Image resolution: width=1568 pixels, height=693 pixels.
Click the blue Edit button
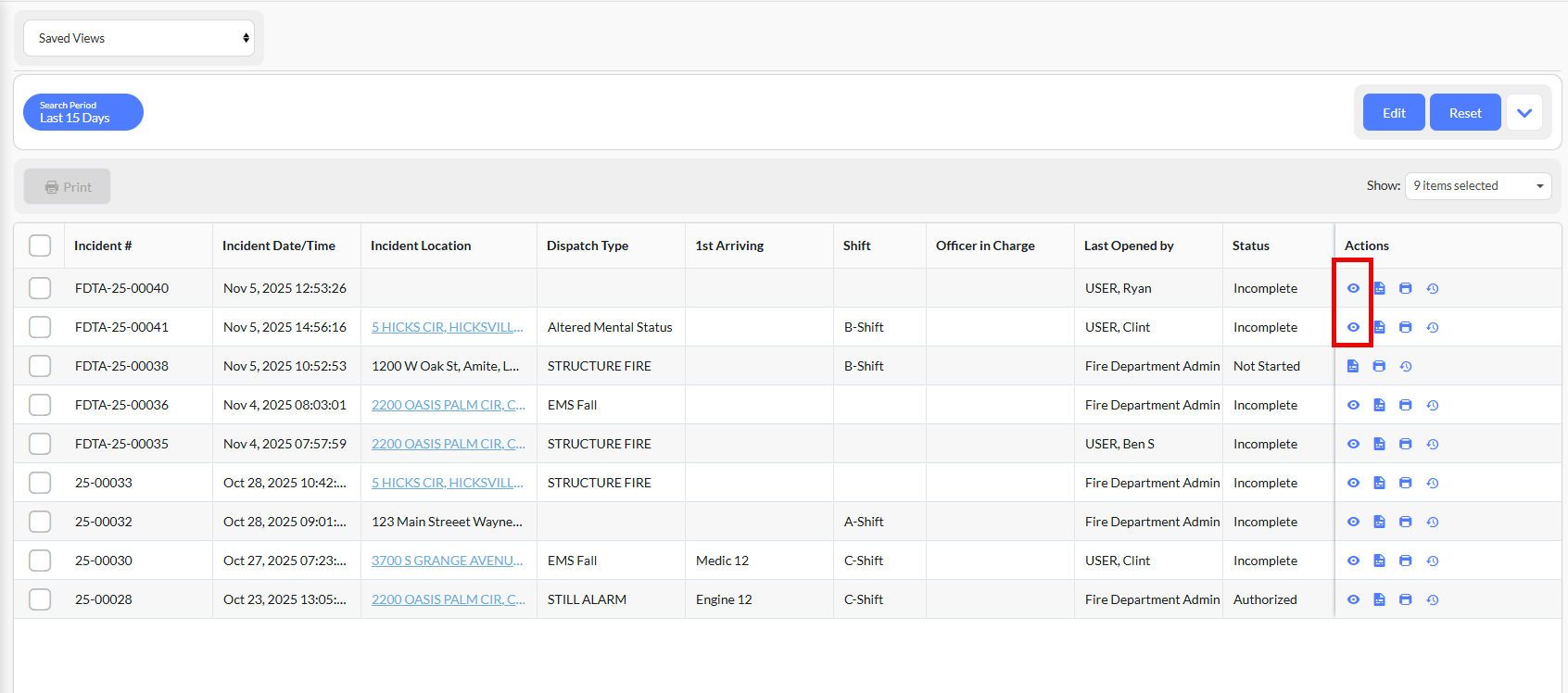click(1393, 113)
